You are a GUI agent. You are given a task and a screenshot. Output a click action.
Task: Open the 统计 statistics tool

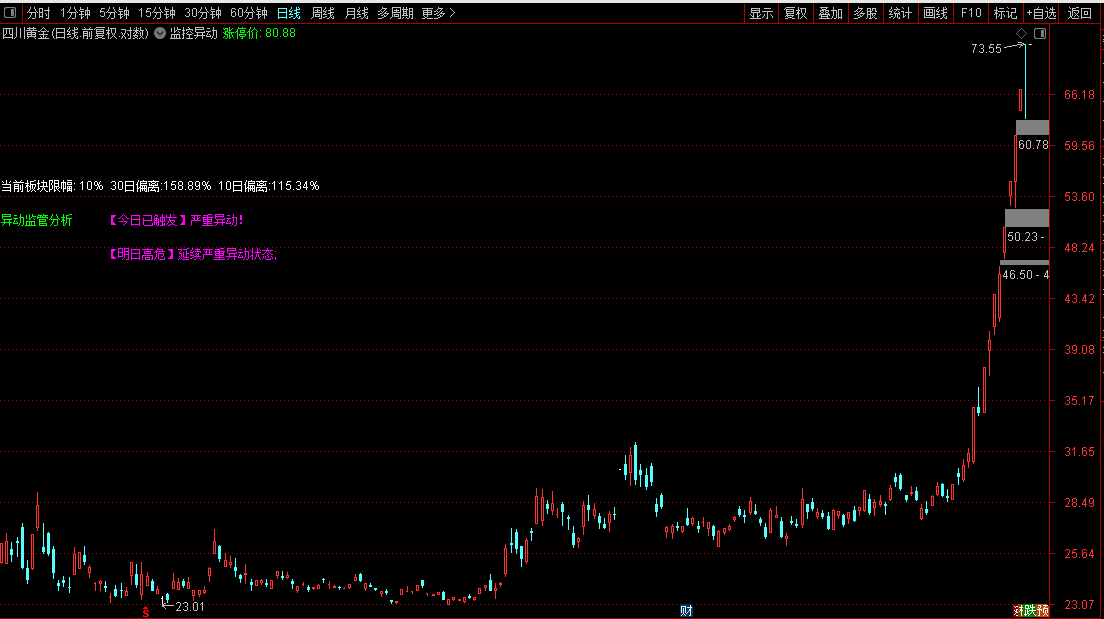pos(901,13)
